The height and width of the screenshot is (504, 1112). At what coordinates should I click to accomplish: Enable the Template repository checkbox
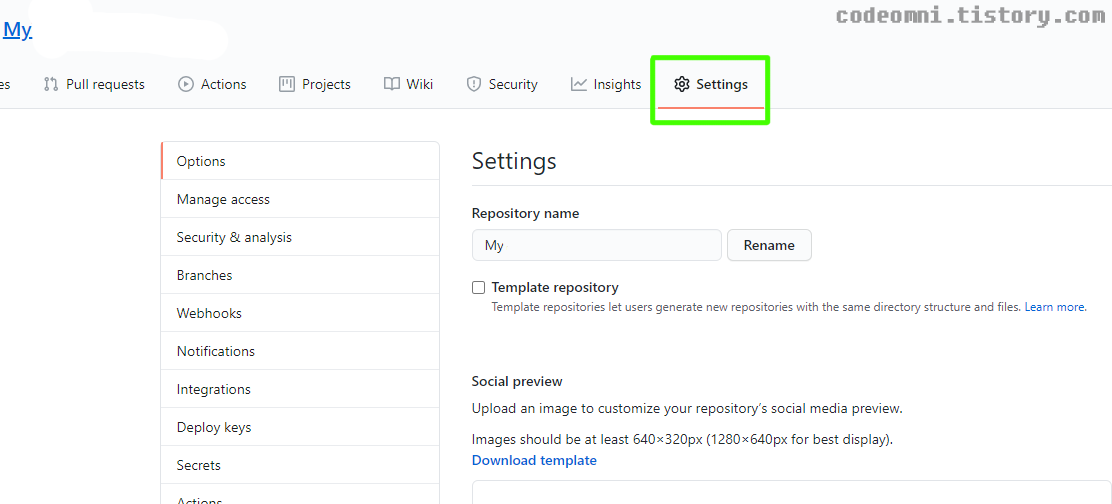coord(479,288)
